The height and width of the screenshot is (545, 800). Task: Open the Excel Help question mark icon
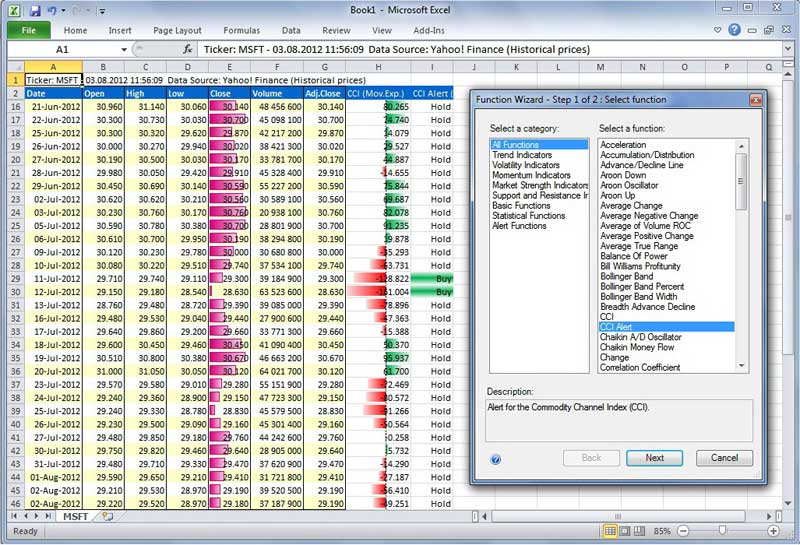point(734,30)
